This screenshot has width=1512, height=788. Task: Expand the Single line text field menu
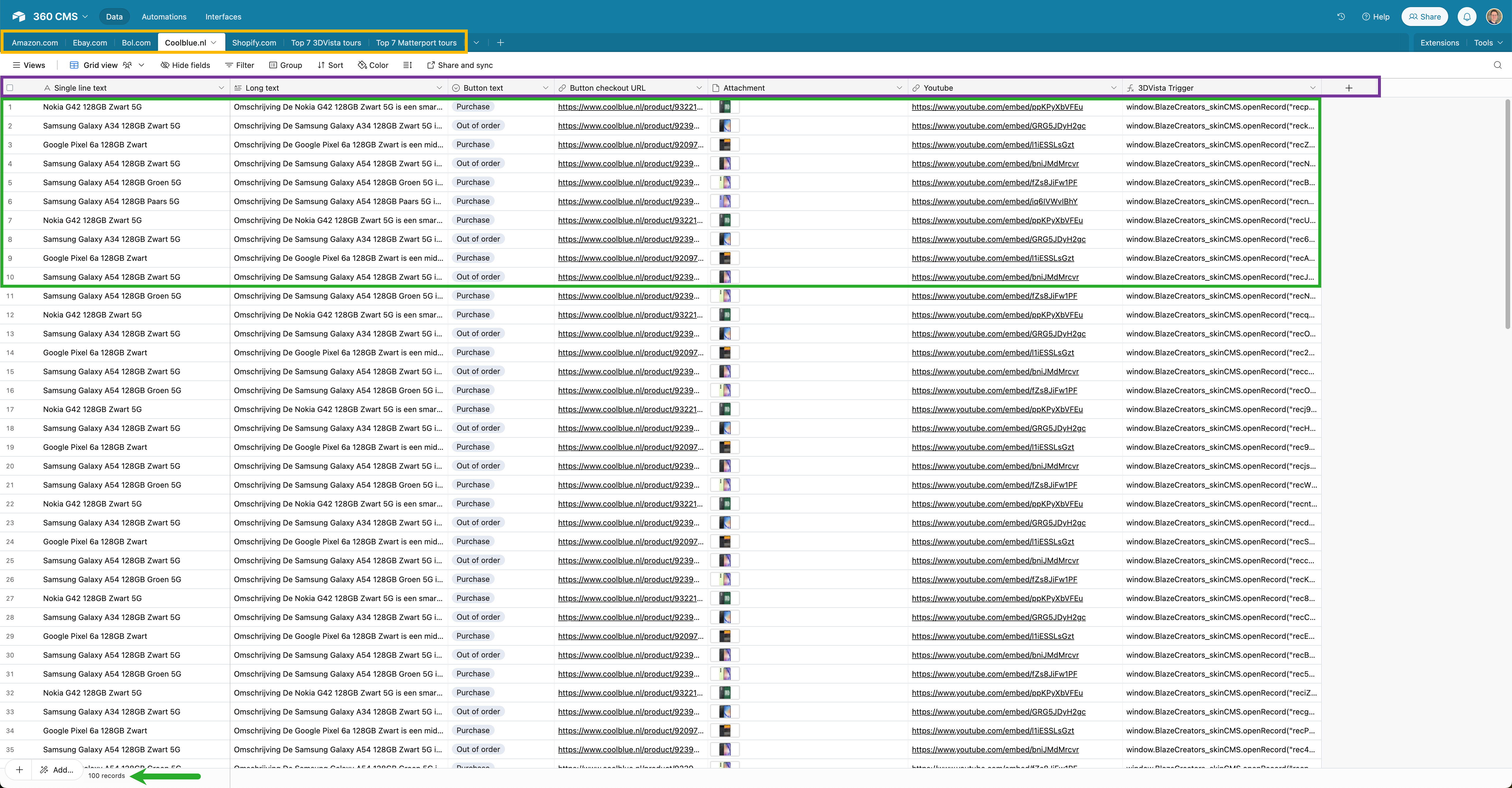[x=221, y=88]
